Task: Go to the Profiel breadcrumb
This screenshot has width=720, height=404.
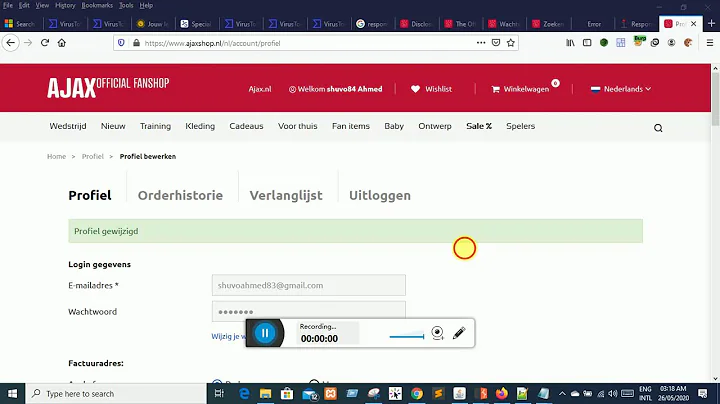Action: (x=93, y=156)
